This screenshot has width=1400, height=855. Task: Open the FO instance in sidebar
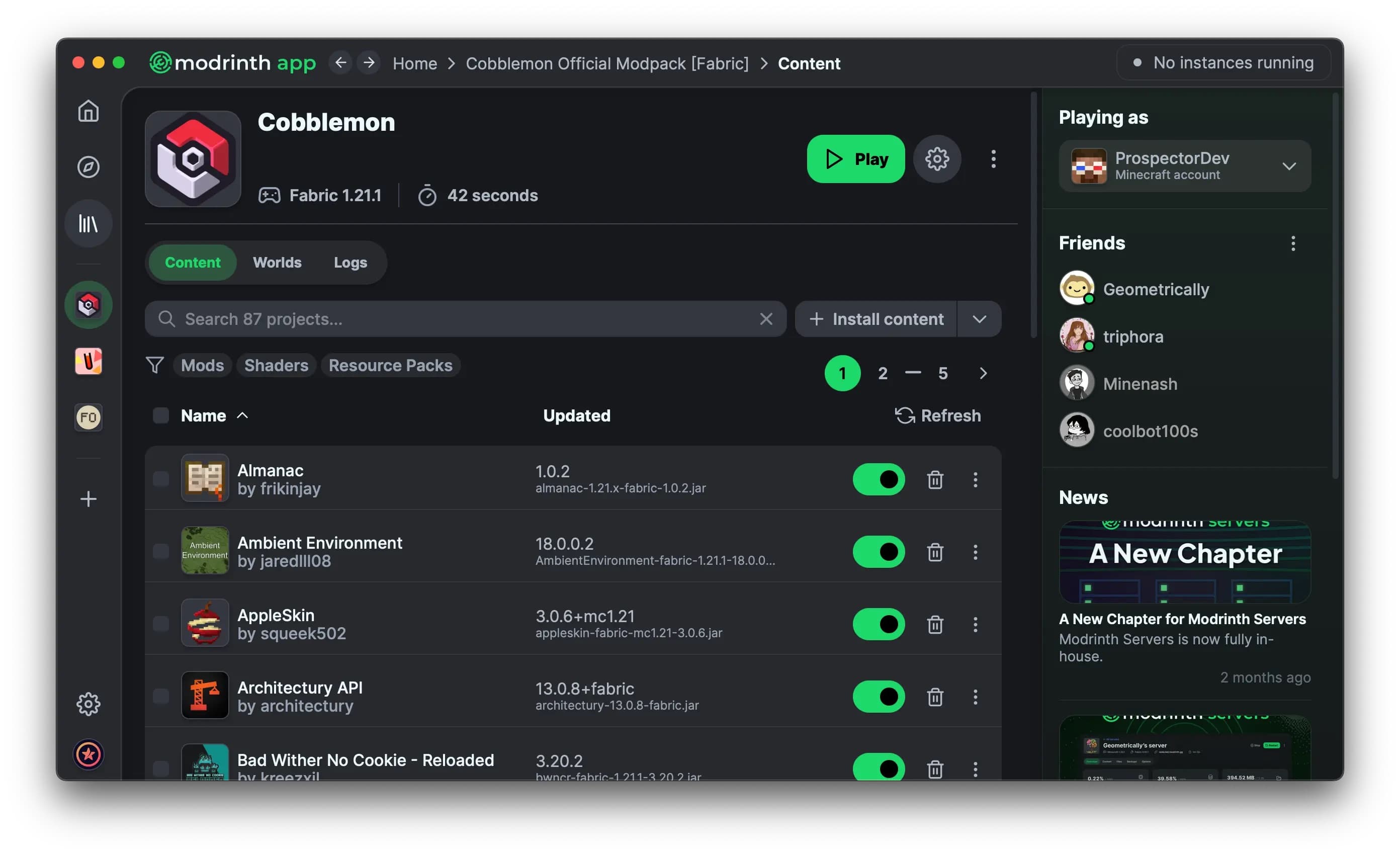(x=88, y=417)
